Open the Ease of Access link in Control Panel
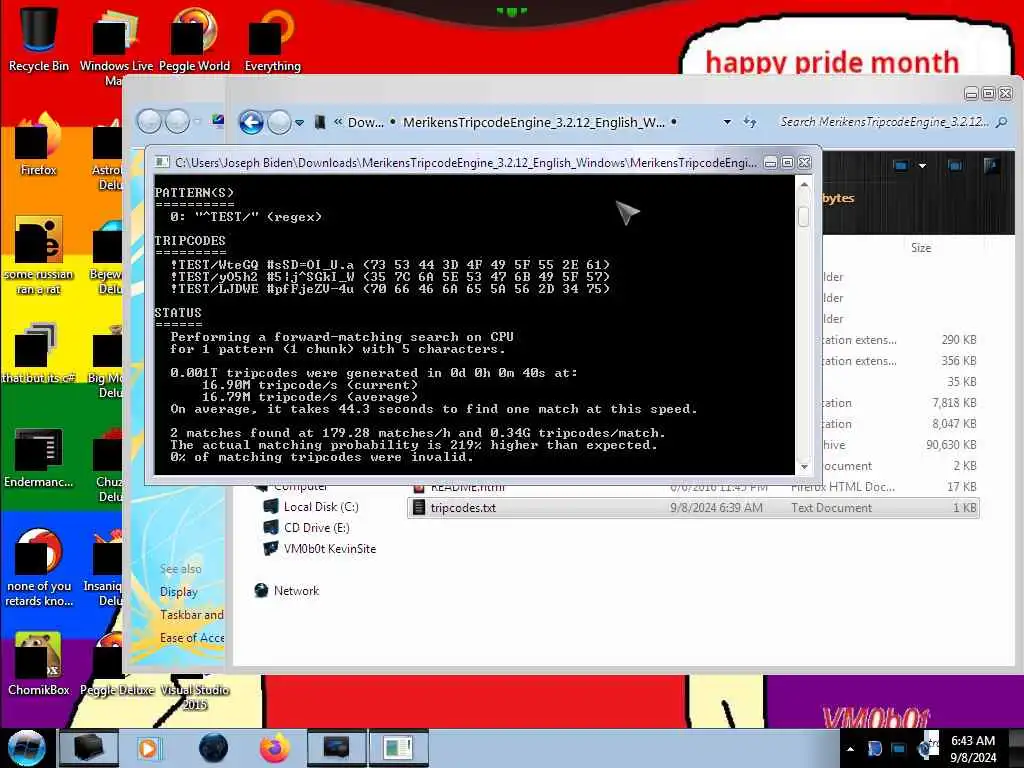The height and width of the screenshot is (768, 1024). click(191, 637)
